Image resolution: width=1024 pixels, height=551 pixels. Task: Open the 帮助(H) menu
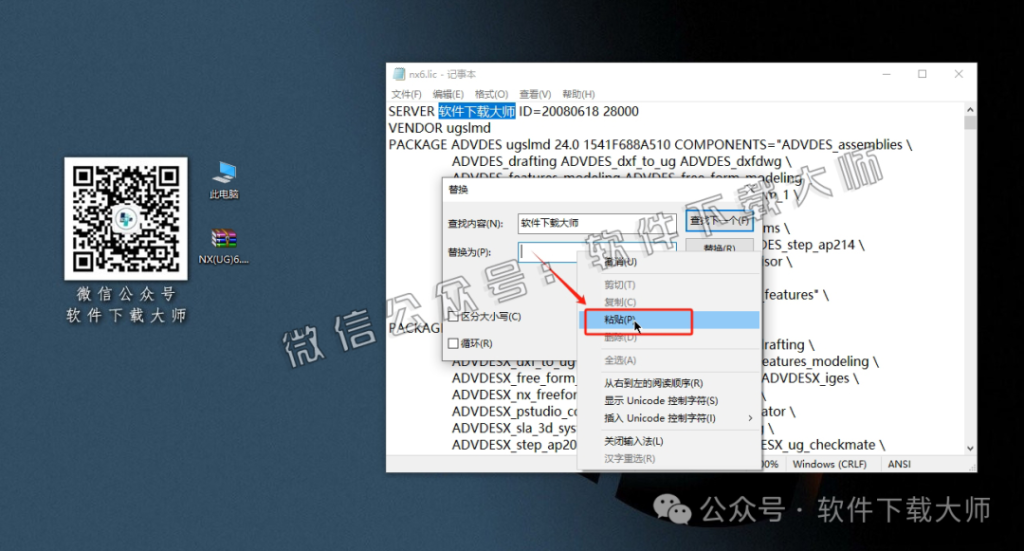pyautogui.click(x=579, y=94)
